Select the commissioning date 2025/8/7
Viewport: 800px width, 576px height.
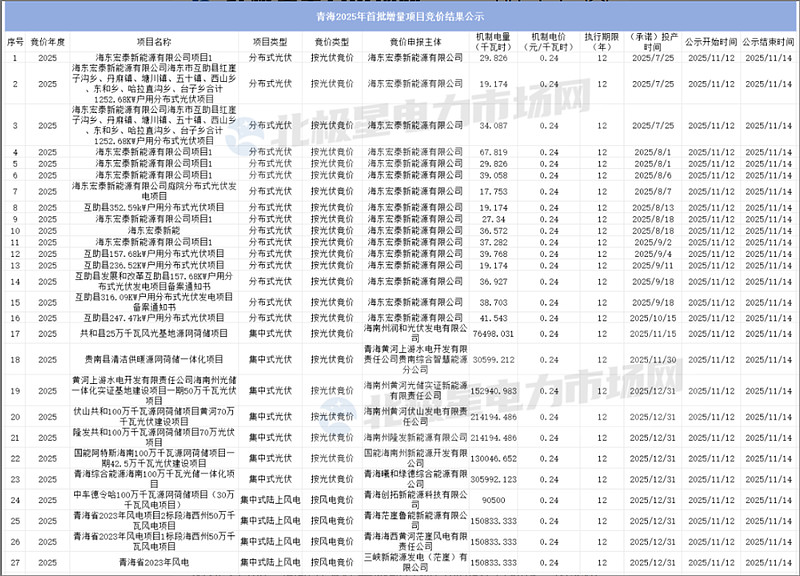(x=653, y=191)
